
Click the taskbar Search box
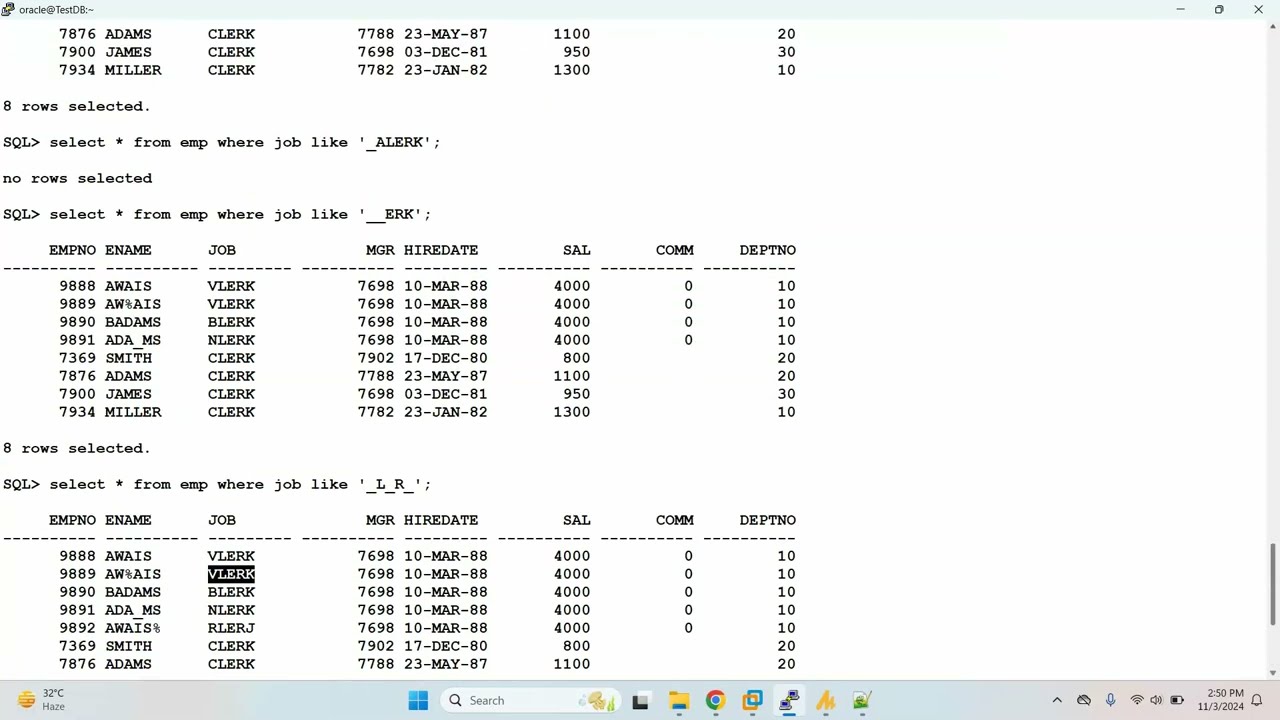530,700
